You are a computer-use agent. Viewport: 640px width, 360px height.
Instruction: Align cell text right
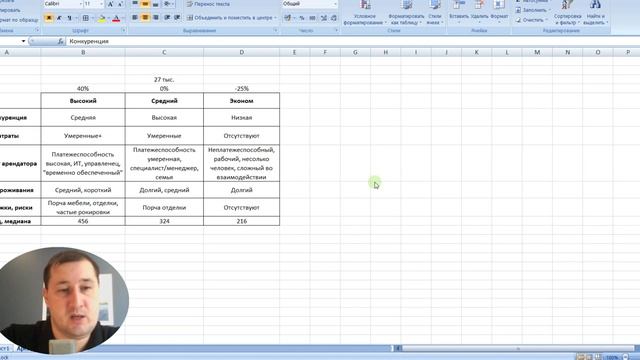tap(156, 18)
